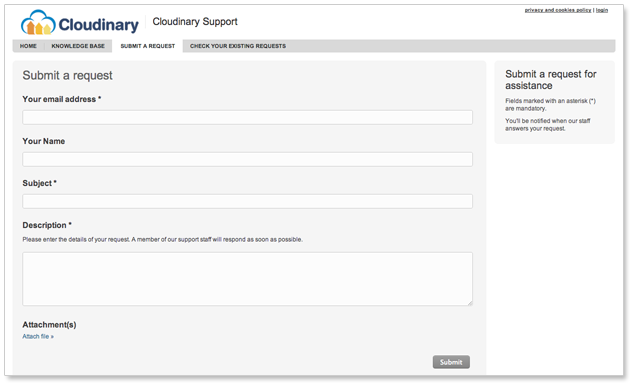Click the login link
Image resolution: width=634 pixels, height=385 pixels.
pos(602,10)
